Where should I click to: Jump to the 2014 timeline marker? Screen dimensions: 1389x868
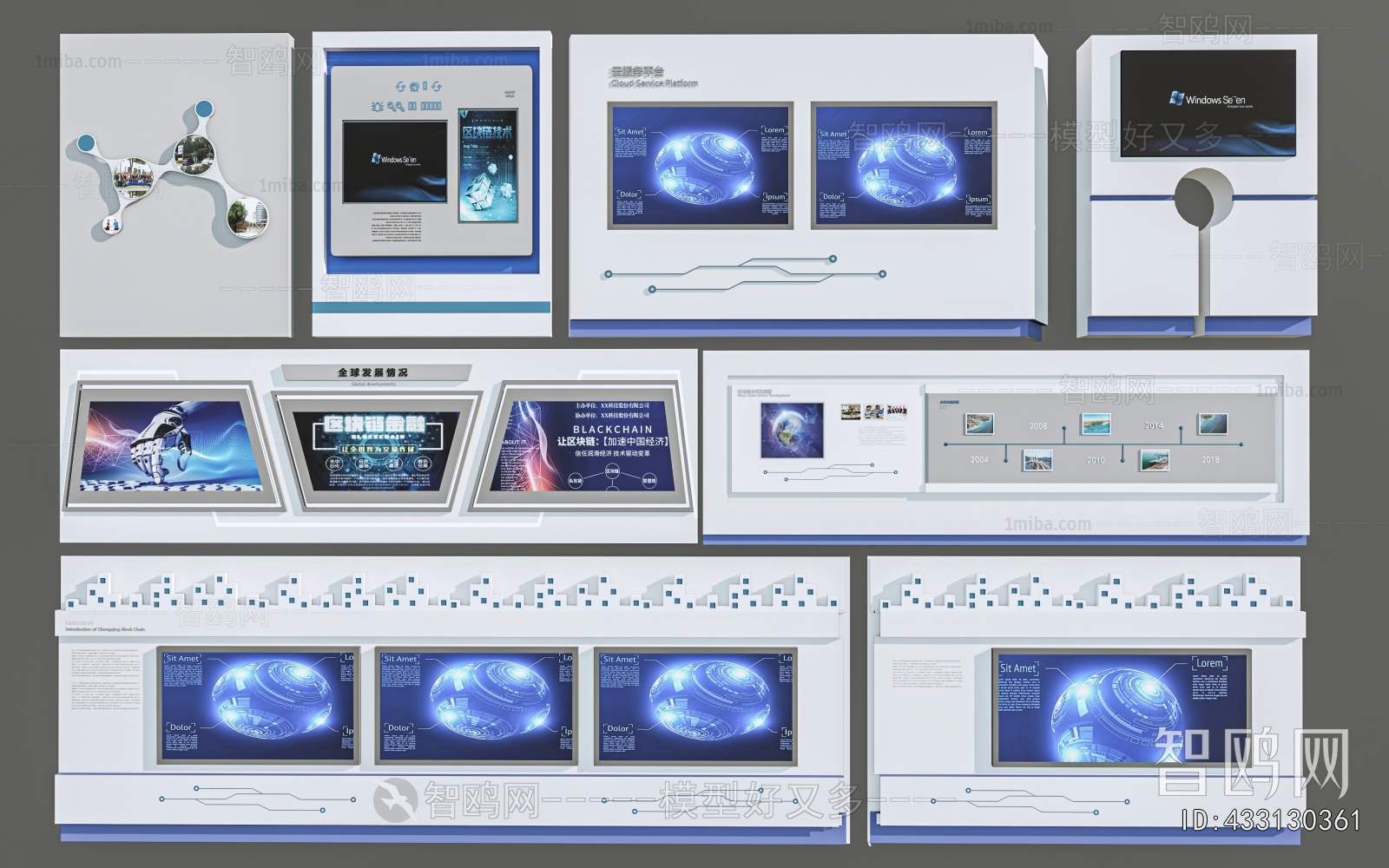click(1153, 425)
